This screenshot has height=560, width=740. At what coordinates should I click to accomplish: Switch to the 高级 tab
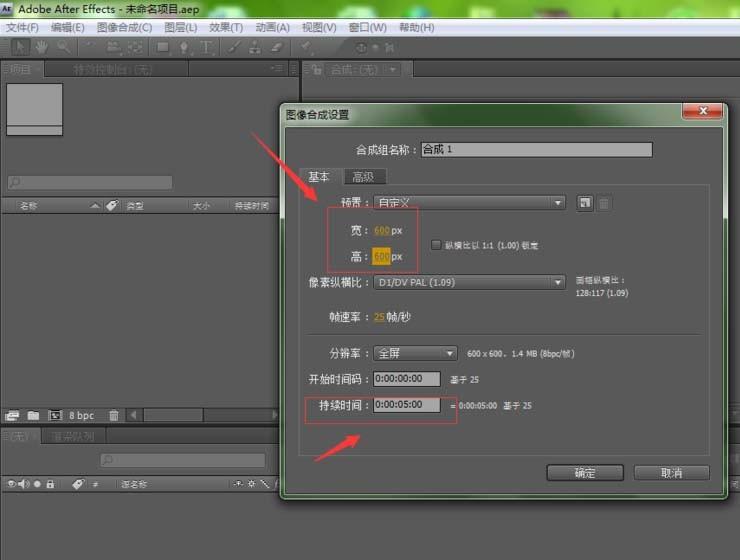(x=362, y=176)
